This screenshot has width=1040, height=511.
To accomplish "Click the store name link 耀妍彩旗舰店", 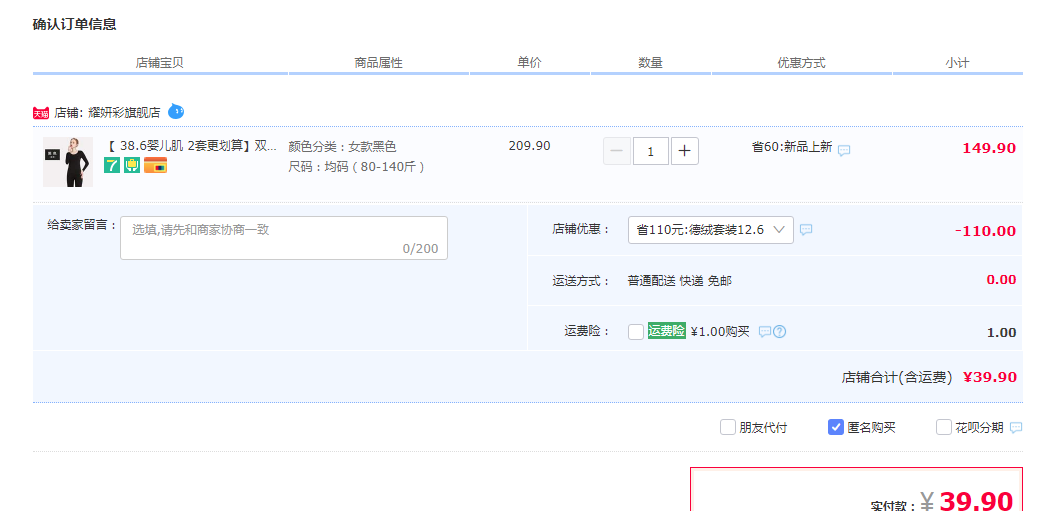I will point(125,113).
